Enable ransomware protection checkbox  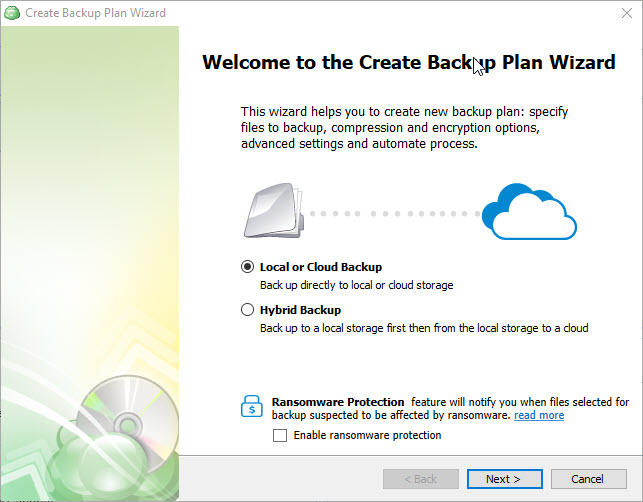point(280,435)
